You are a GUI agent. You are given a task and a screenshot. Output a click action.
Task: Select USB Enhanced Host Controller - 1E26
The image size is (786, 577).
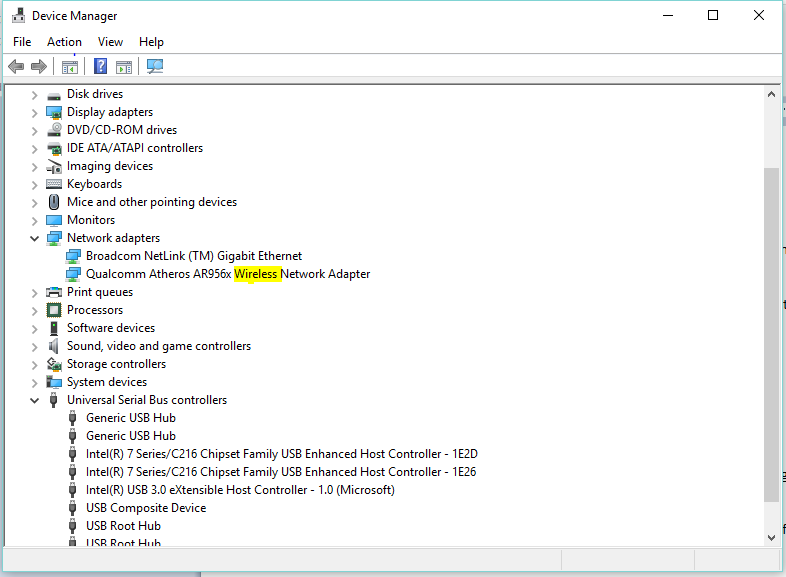281,472
